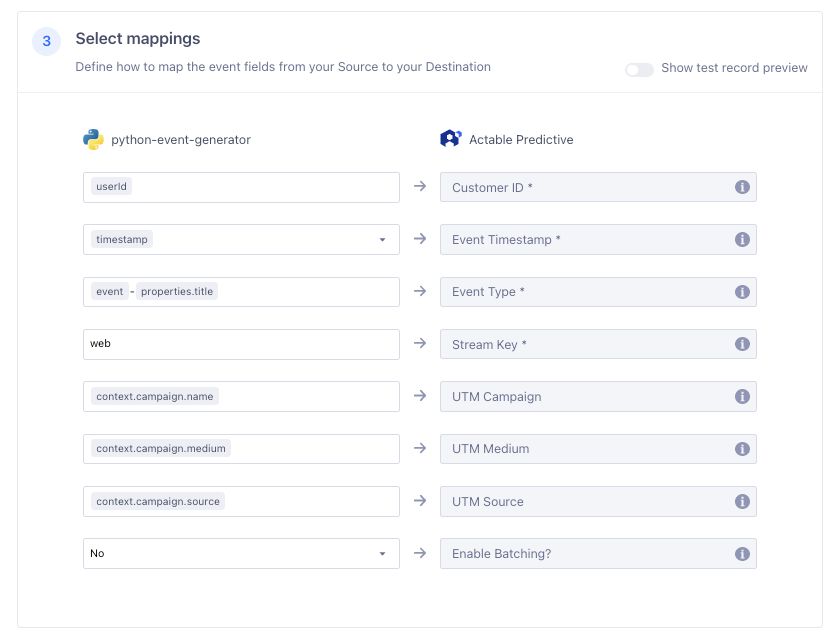
Task: Open the Stream Key info tooltip icon
Action: tap(742, 344)
